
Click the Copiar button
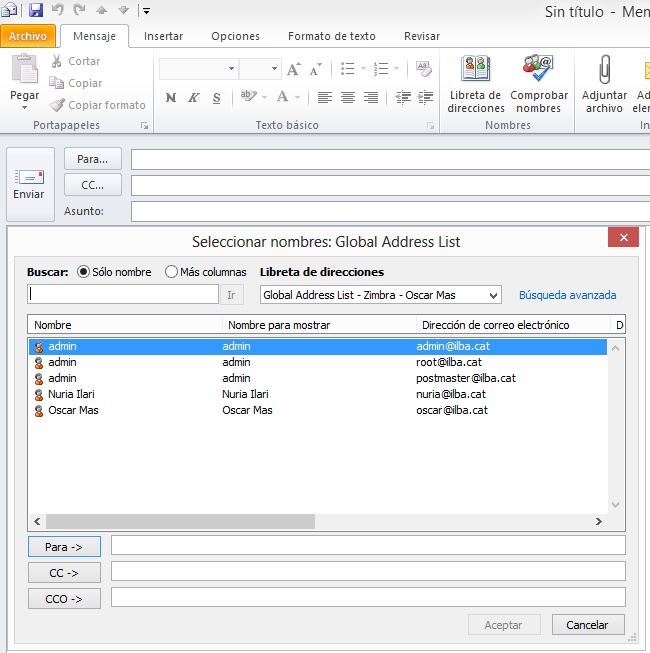pyautogui.click(x=76, y=83)
